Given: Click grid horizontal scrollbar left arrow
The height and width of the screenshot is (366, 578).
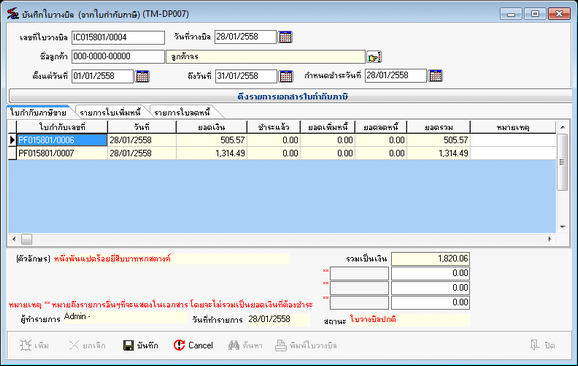Looking at the screenshot, I should point(14,239).
